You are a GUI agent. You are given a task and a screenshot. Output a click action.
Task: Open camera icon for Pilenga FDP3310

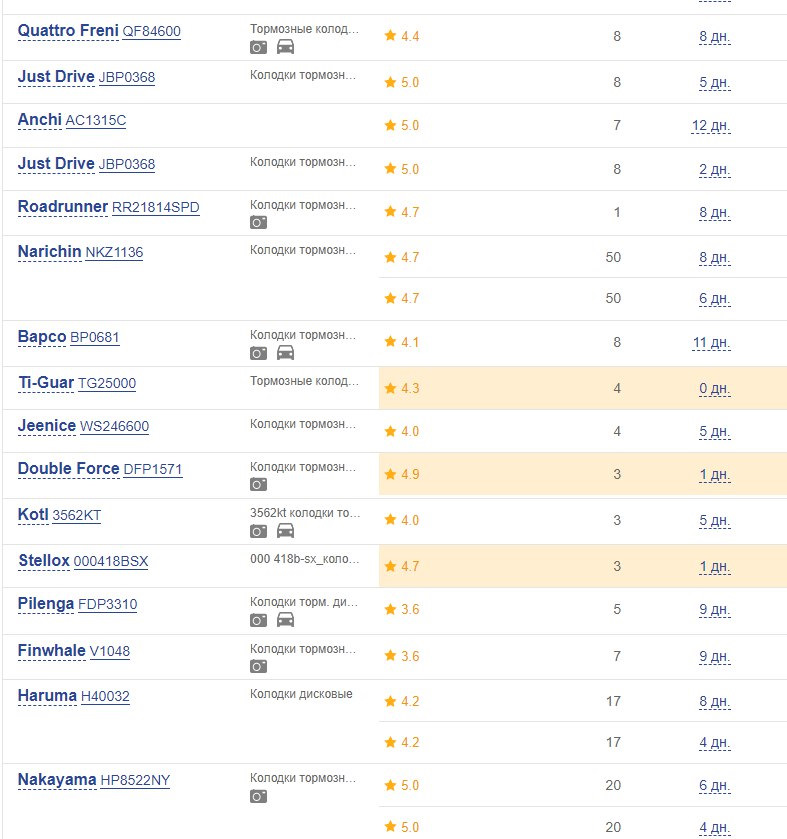pyautogui.click(x=258, y=620)
